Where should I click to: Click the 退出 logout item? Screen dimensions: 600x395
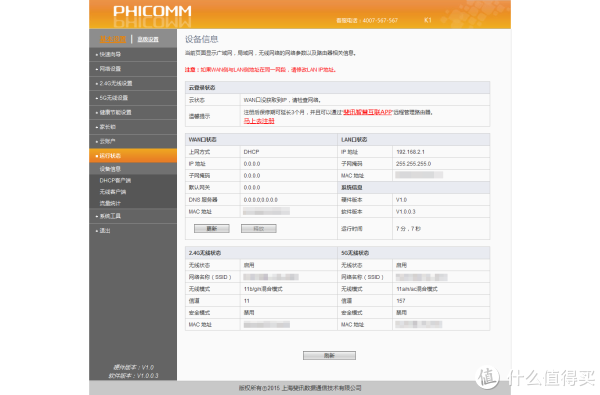pyautogui.click(x=133, y=231)
